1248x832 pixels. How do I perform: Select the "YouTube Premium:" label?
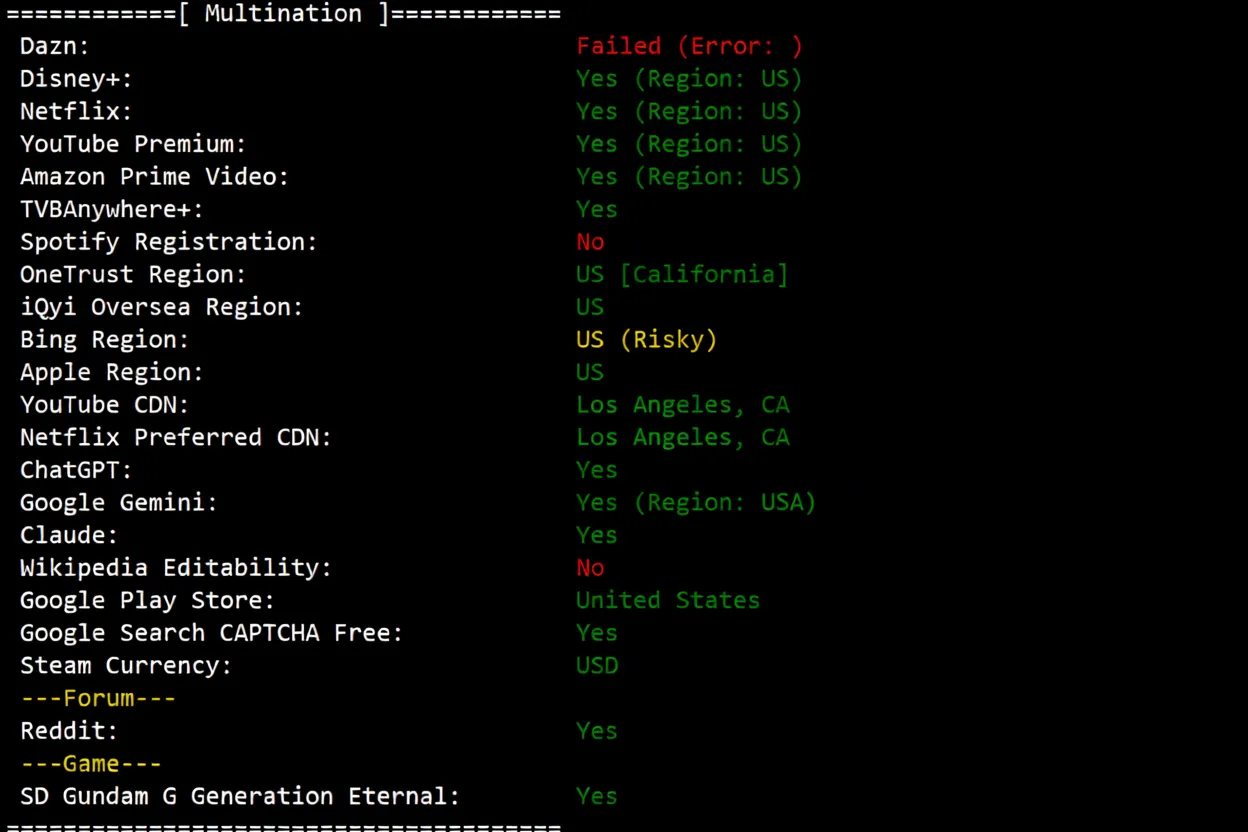[133, 144]
